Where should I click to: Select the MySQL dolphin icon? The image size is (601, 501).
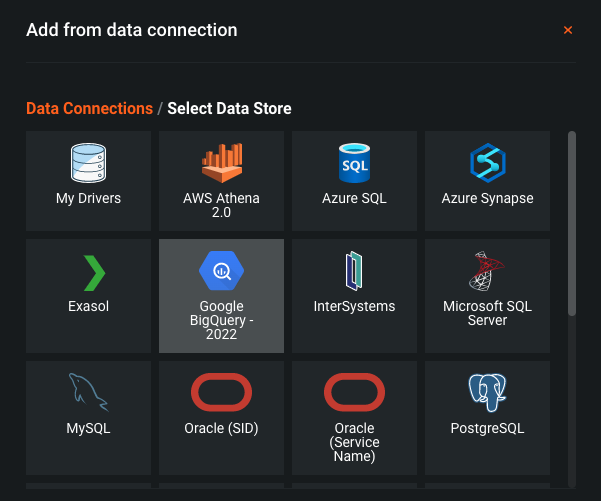point(89,392)
